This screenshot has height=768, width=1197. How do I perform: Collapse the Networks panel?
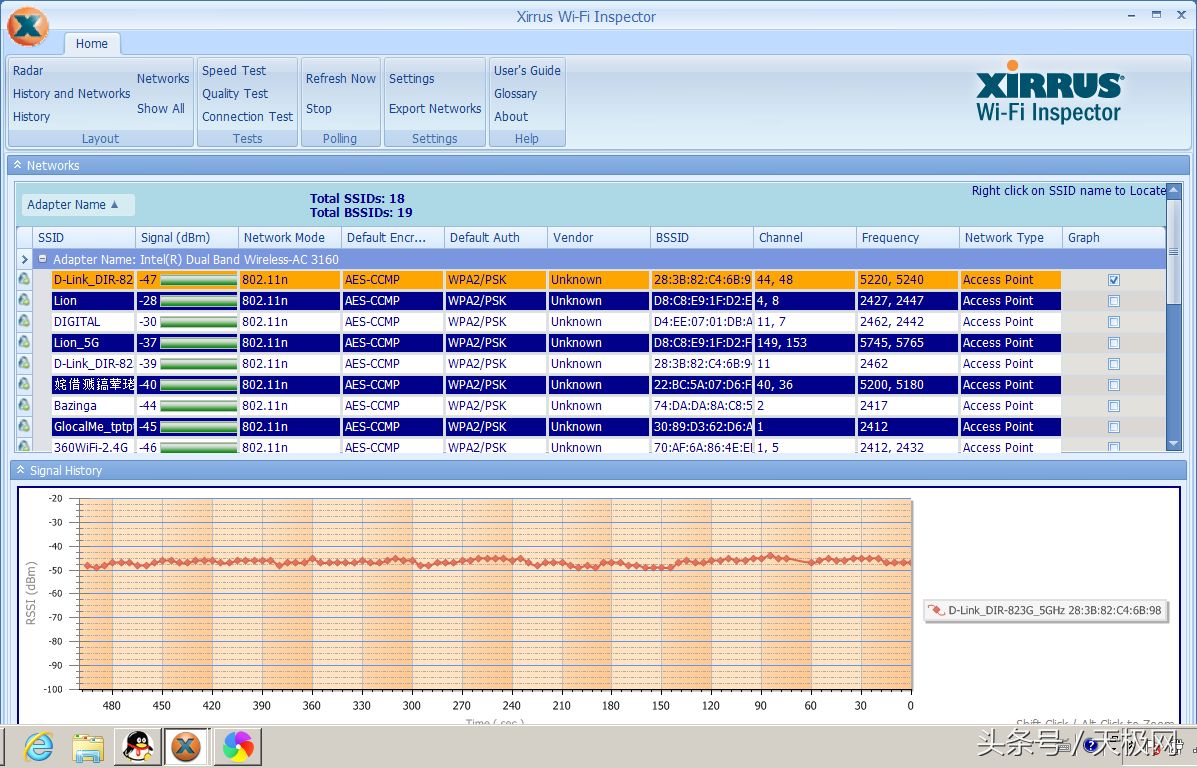(x=18, y=165)
